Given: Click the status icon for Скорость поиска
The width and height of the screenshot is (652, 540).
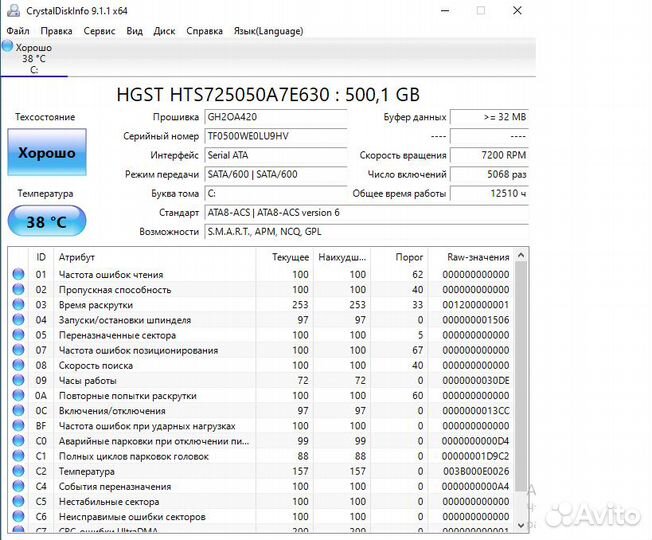Looking at the screenshot, I should point(18,365).
